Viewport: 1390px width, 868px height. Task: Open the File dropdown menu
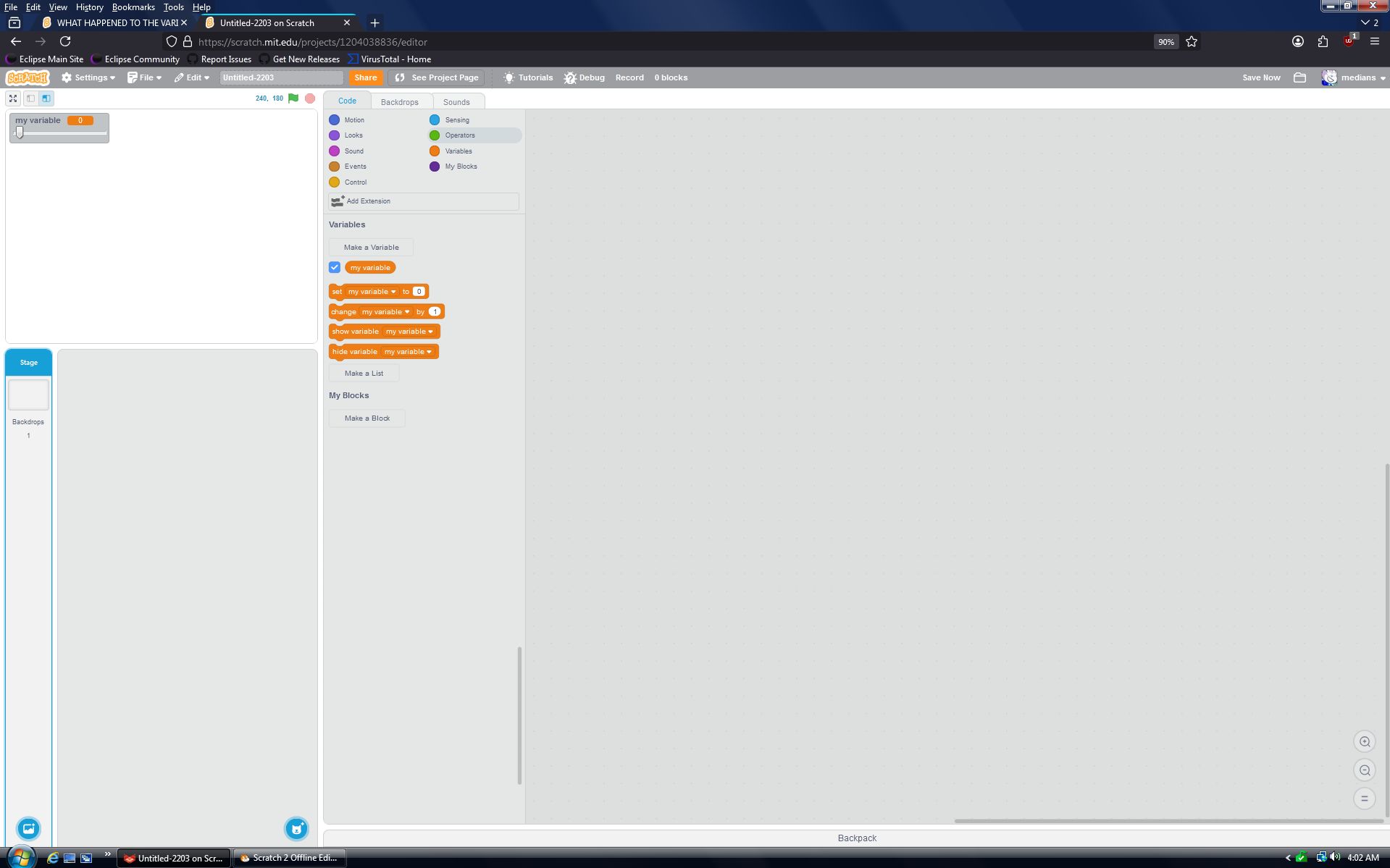pos(144,77)
